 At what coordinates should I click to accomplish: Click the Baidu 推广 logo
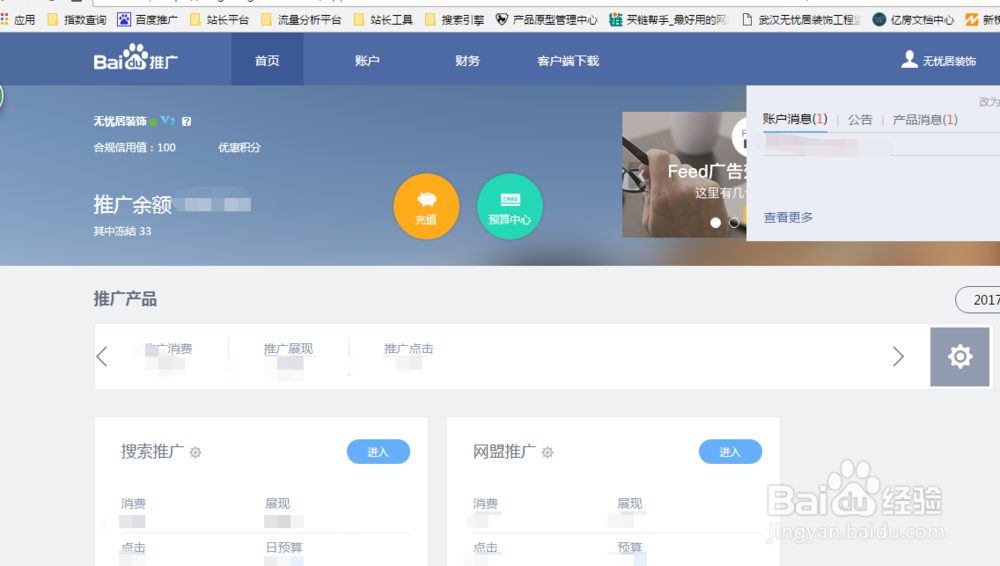coord(135,59)
